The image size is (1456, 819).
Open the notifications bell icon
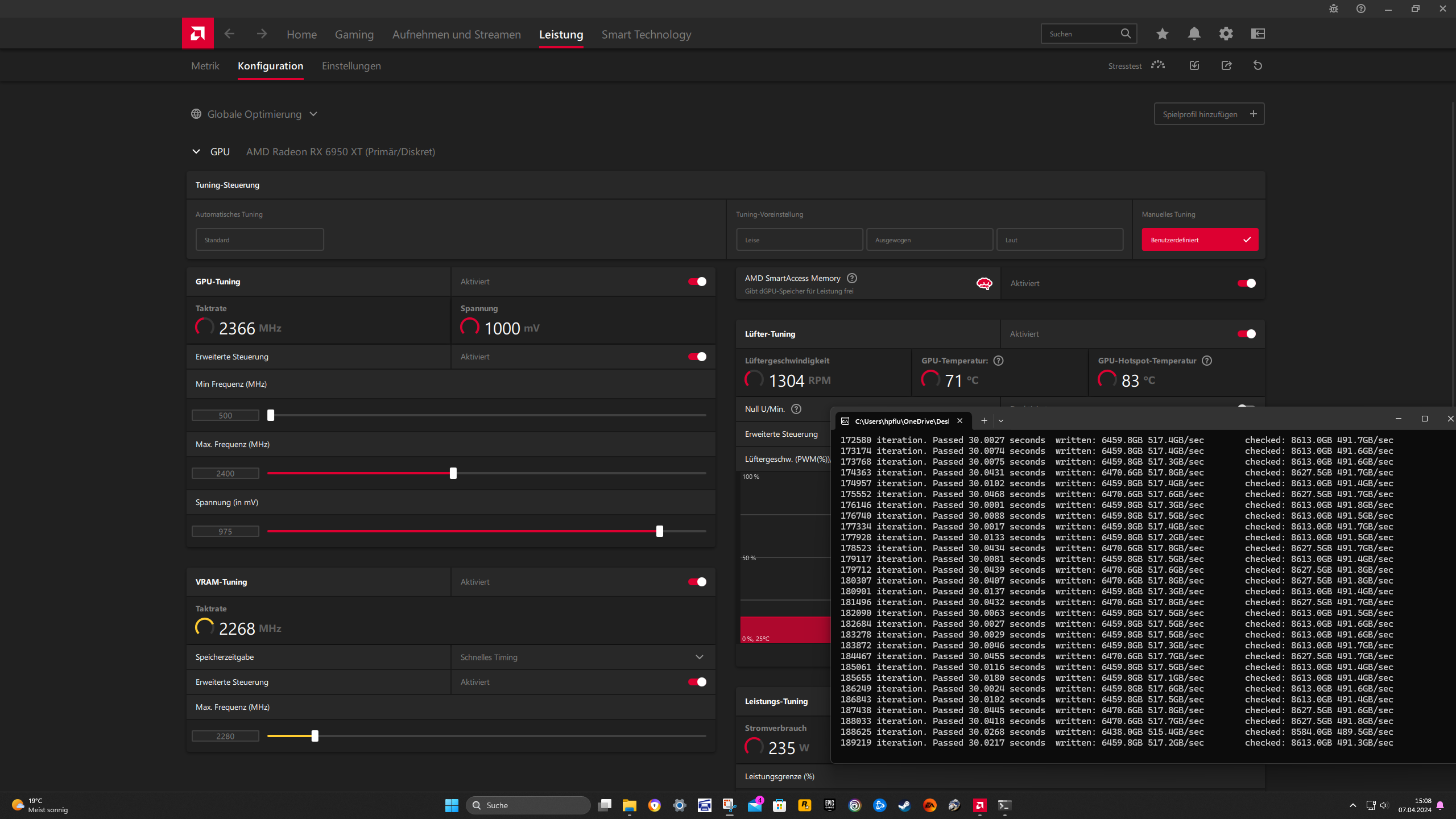pos(1194,34)
